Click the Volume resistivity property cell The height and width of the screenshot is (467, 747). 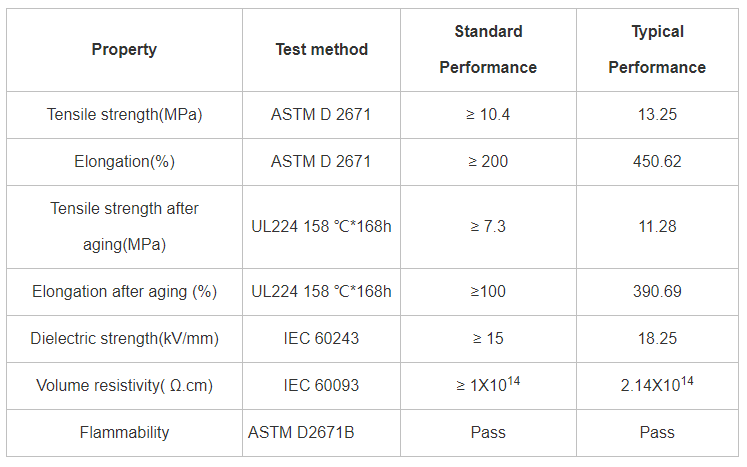click(x=124, y=386)
